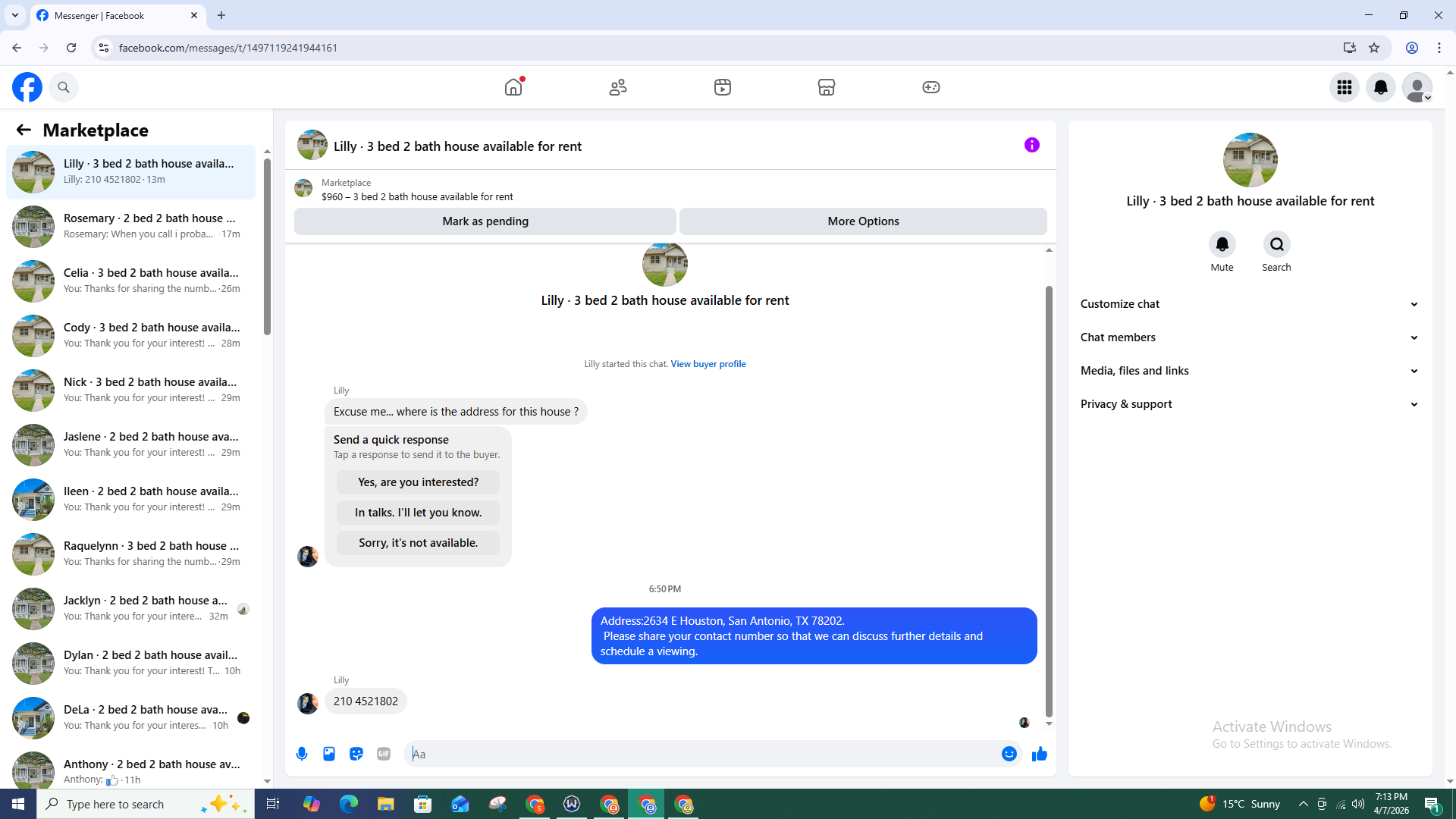Expand Media, files and links section
Image resolution: width=1456 pixels, height=819 pixels.
tap(1249, 371)
